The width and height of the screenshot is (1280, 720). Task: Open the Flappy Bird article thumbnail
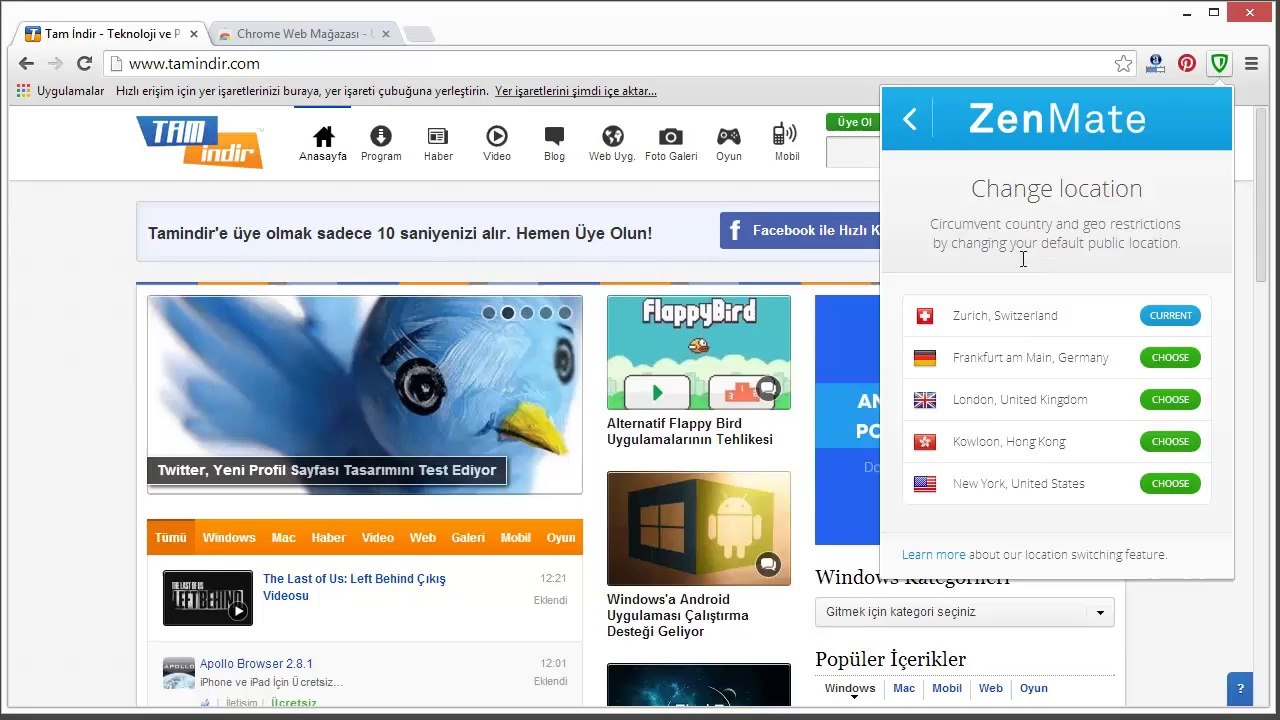point(699,353)
